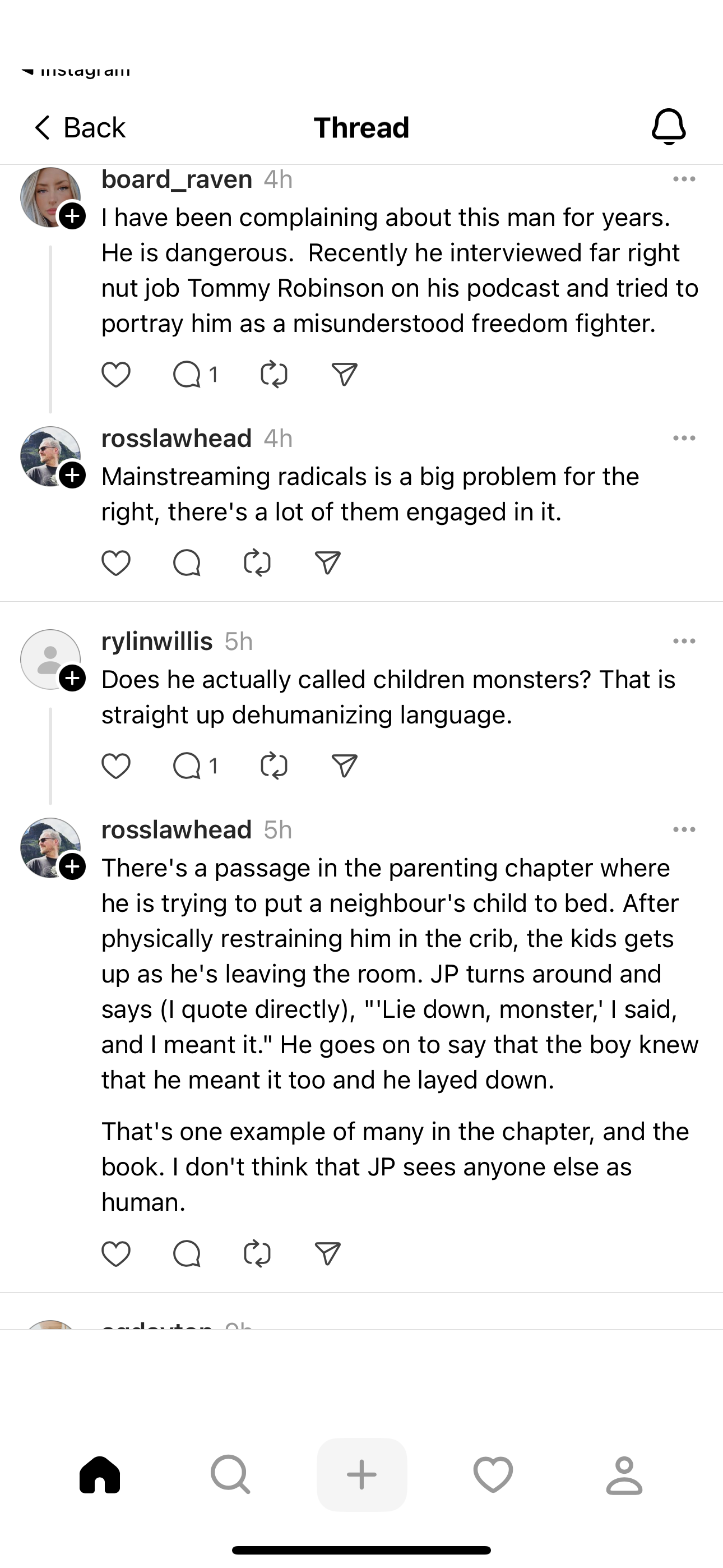Reply to board_raven's post via comment icon

(187, 375)
